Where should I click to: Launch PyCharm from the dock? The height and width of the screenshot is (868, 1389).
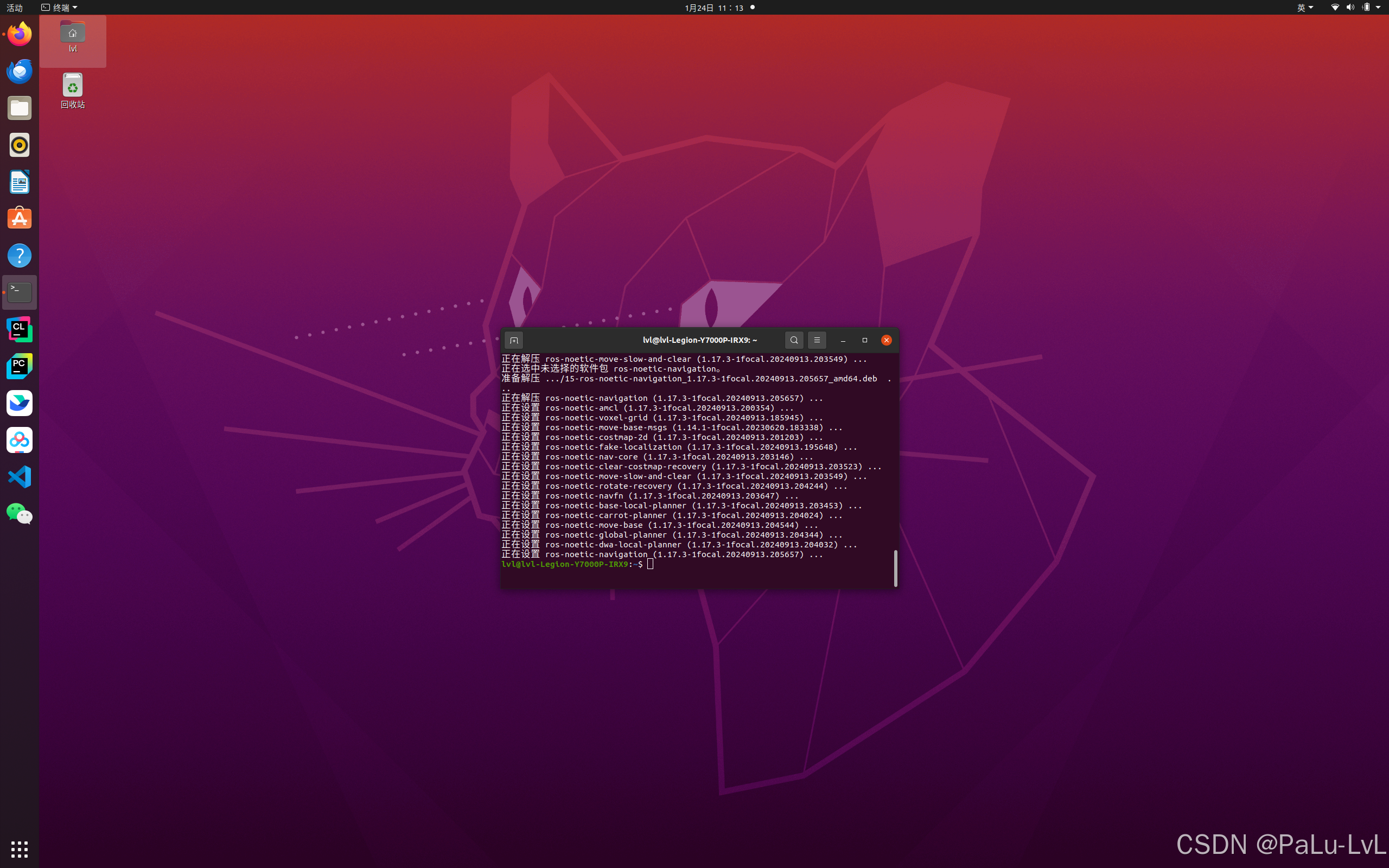[x=20, y=366]
